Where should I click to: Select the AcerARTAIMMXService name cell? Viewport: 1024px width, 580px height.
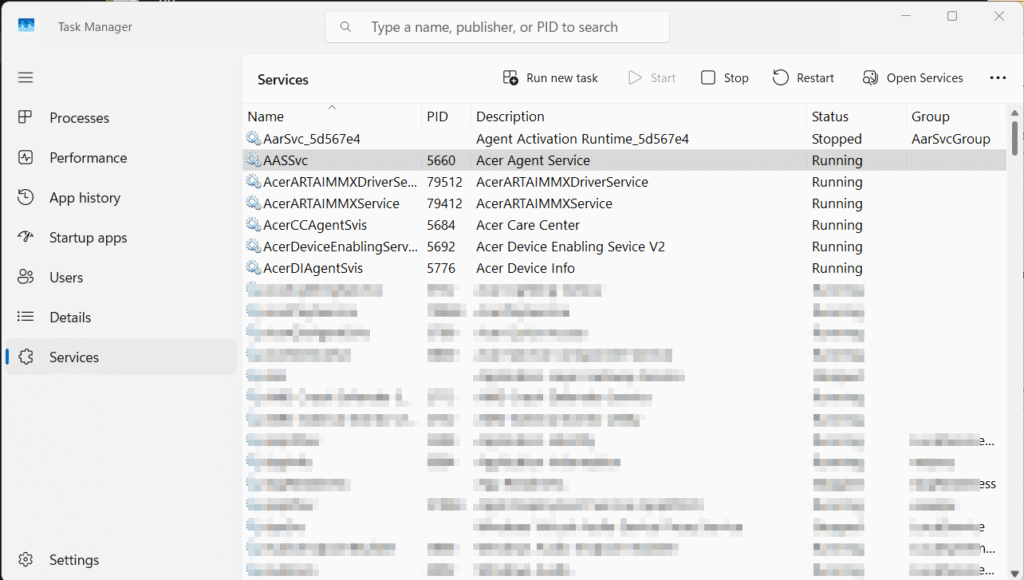coord(331,203)
